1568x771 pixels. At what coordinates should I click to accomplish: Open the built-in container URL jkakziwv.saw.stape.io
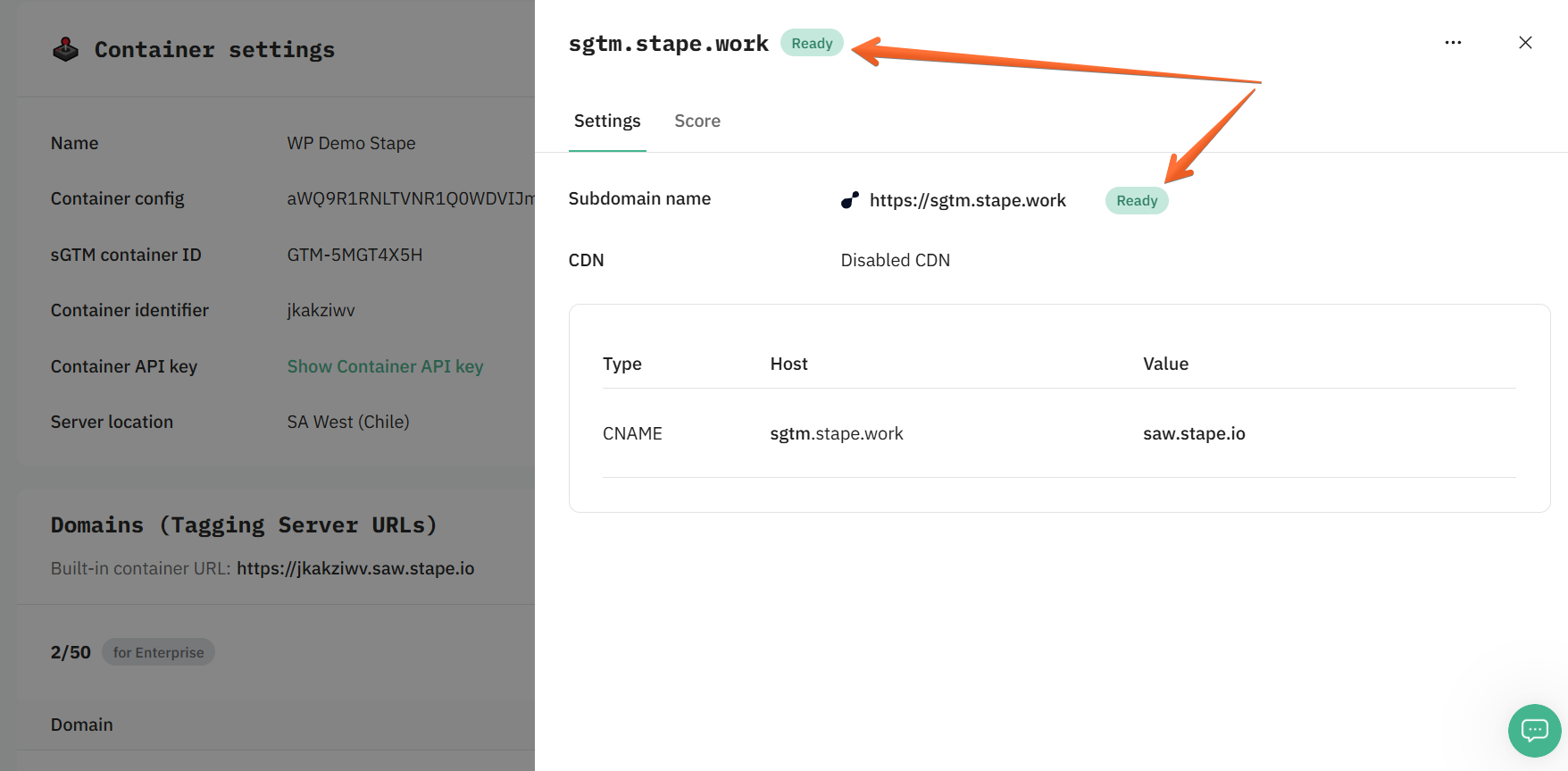click(355, 568)
